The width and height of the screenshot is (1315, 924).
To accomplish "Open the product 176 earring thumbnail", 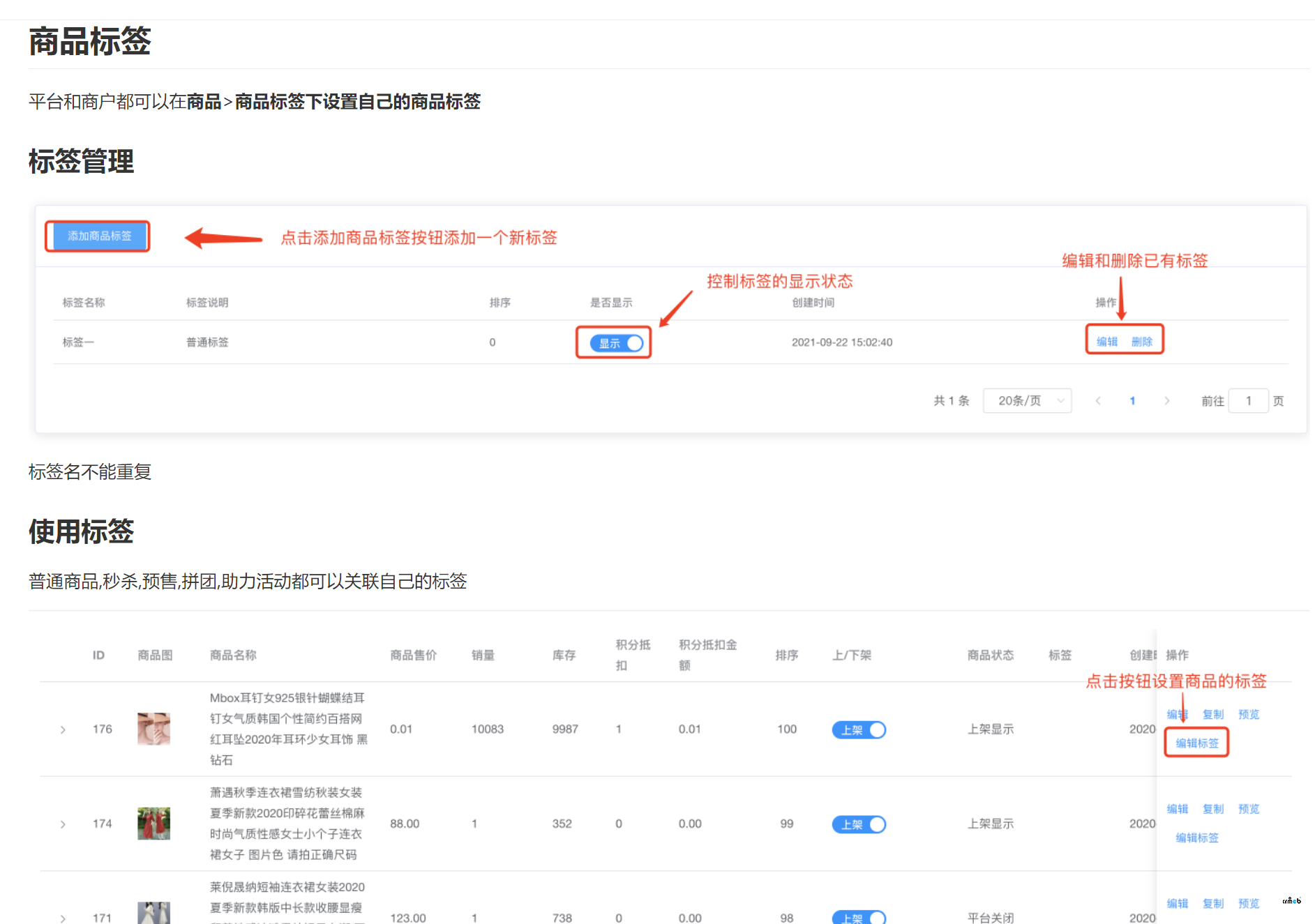I will point(153,729).
